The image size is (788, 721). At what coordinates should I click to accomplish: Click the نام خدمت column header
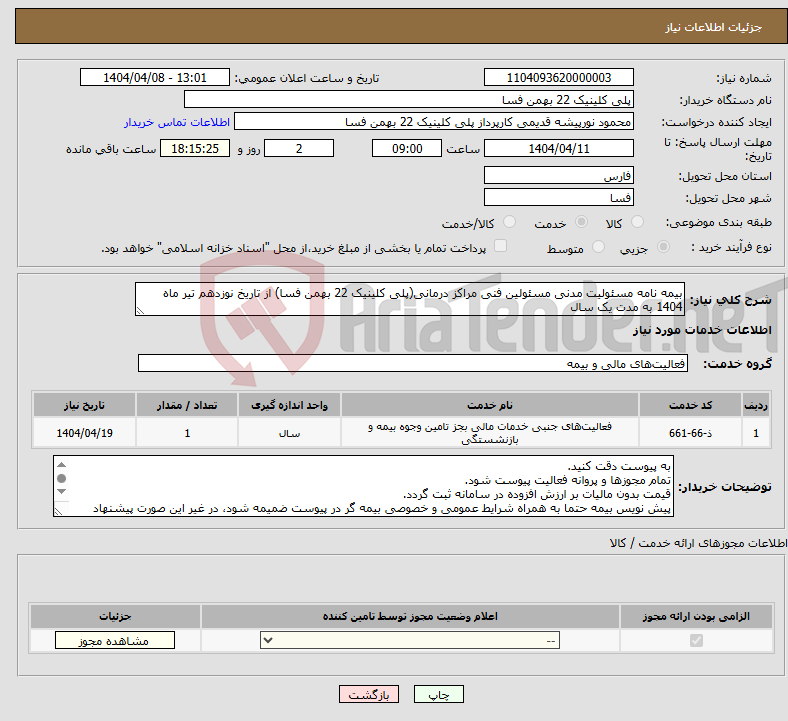pos(490,405)
